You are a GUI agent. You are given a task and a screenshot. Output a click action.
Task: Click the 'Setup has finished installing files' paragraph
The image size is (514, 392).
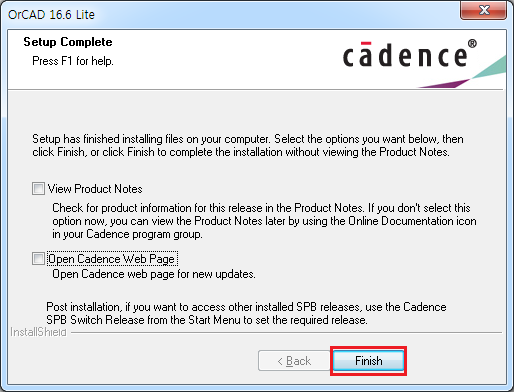(x=248, y=145)
